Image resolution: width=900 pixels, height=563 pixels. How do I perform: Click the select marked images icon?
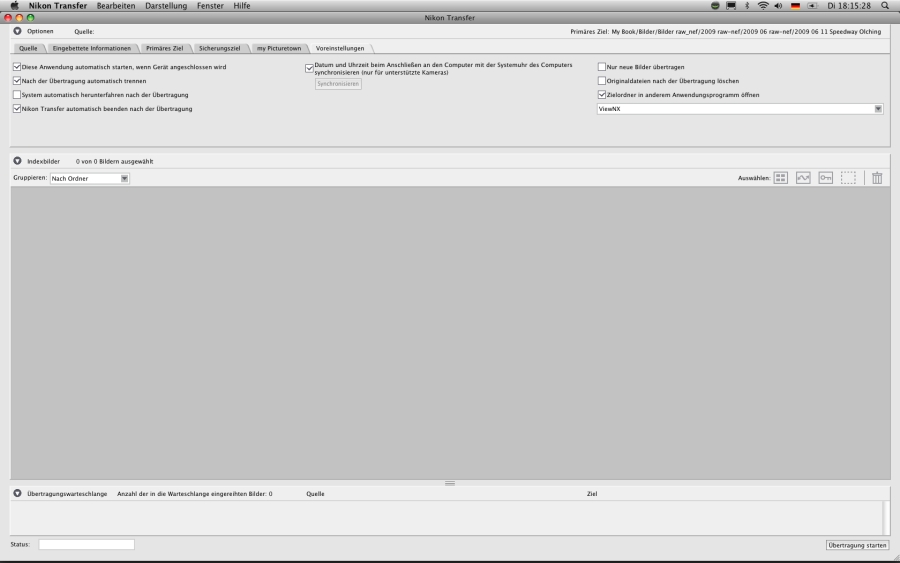[x=803, y=178]
